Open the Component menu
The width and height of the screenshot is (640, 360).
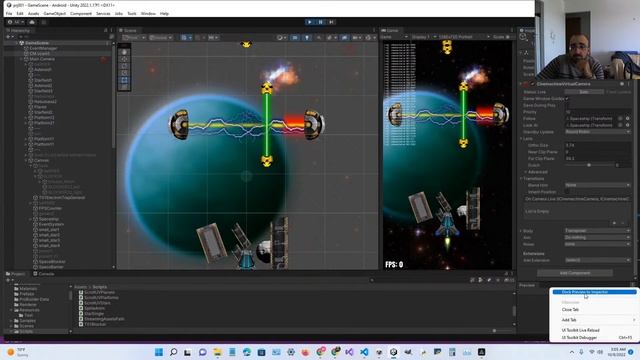pyautogui.click(x=81, y=13)
